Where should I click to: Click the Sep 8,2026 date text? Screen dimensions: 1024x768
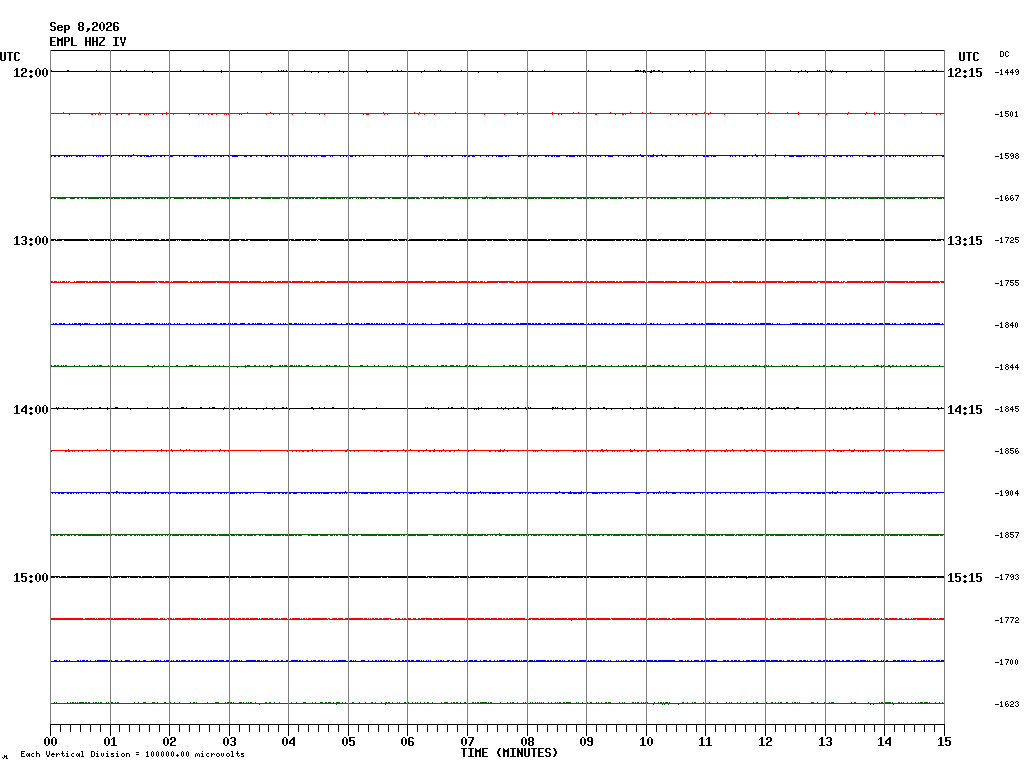(84, 27)
